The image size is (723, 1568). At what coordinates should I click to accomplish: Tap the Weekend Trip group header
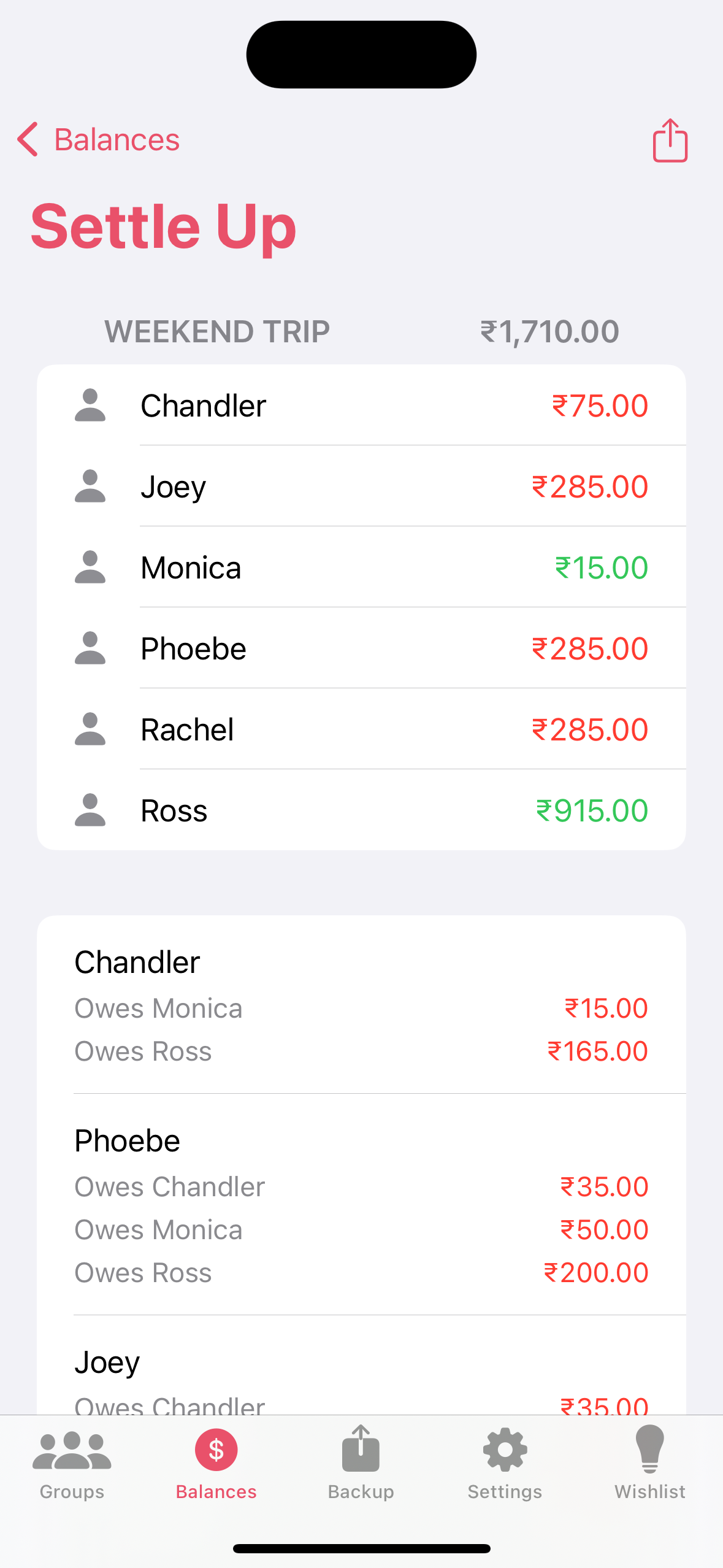point(217,332)
